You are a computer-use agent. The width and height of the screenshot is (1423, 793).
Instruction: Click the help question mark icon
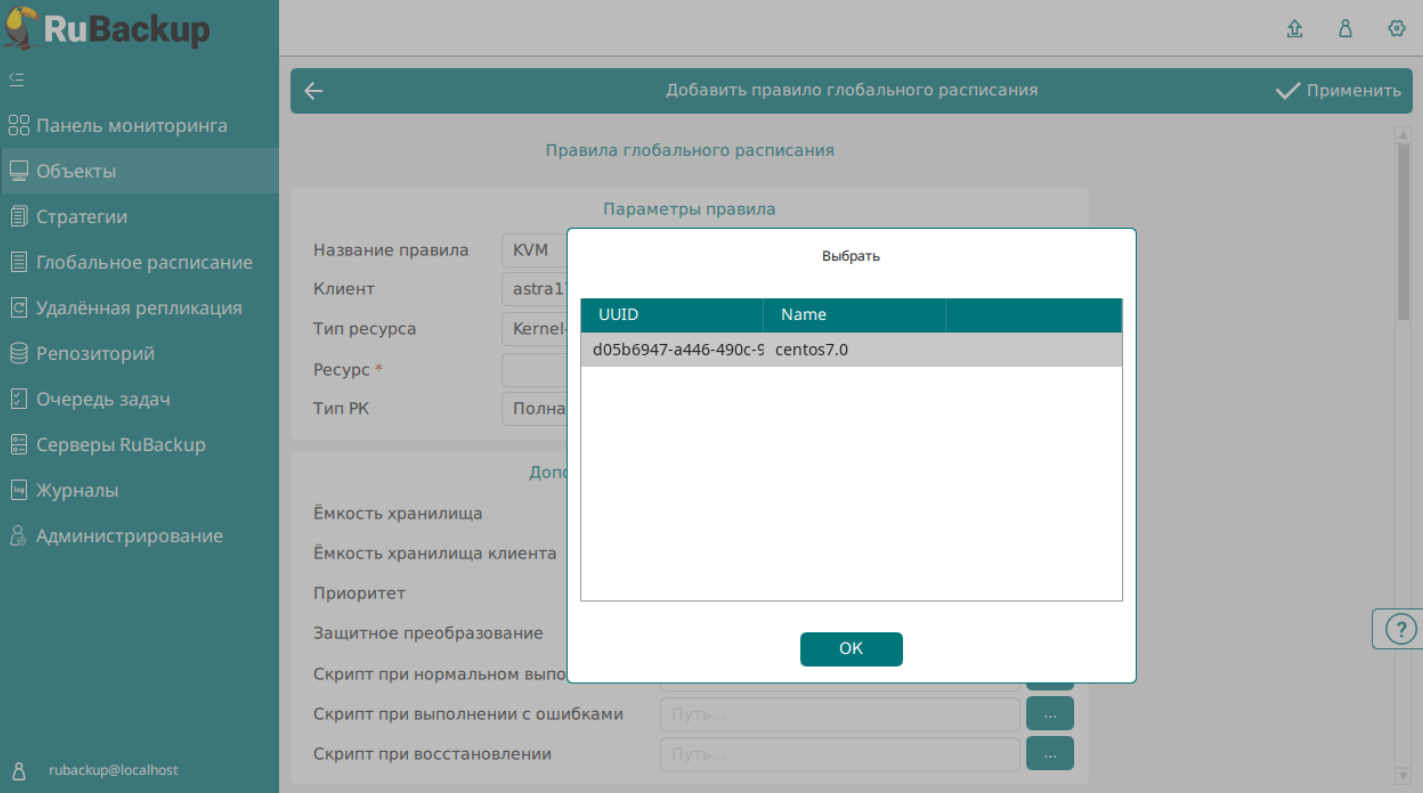pos(1400,630)
